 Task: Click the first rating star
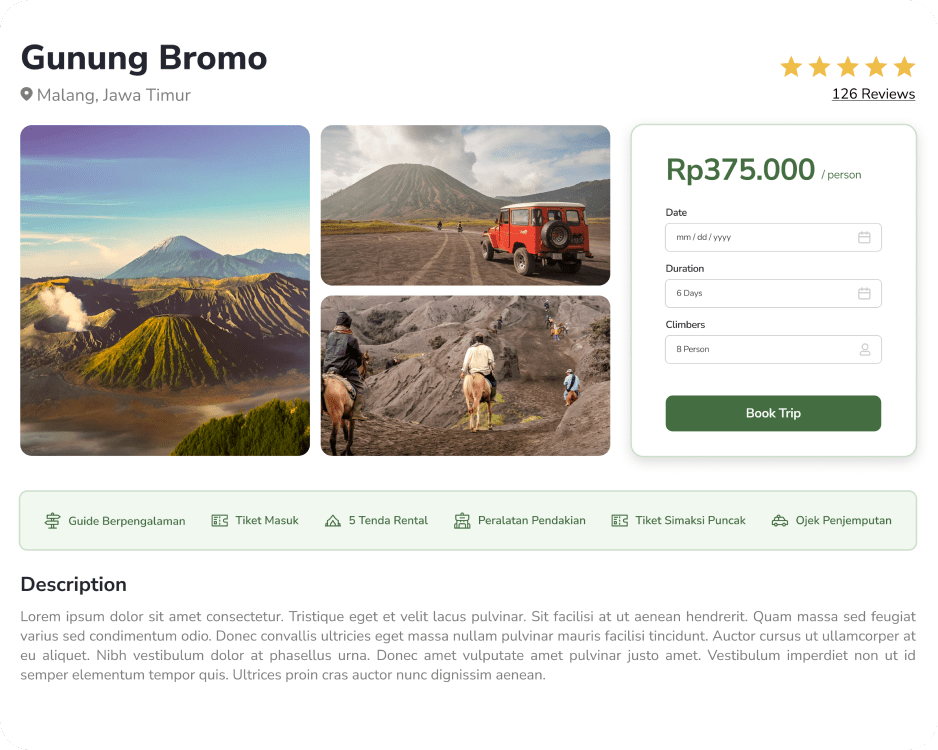pos(791,67)
